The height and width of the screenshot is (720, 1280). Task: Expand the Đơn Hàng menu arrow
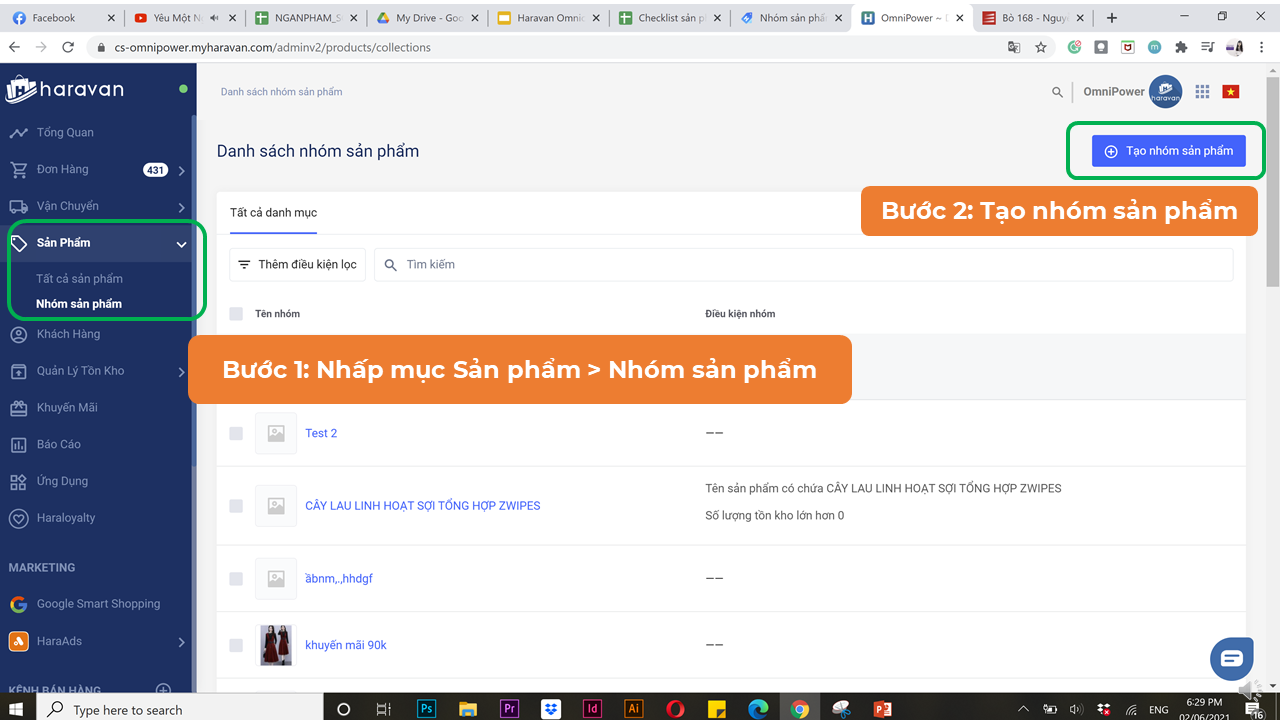(181, 171)
